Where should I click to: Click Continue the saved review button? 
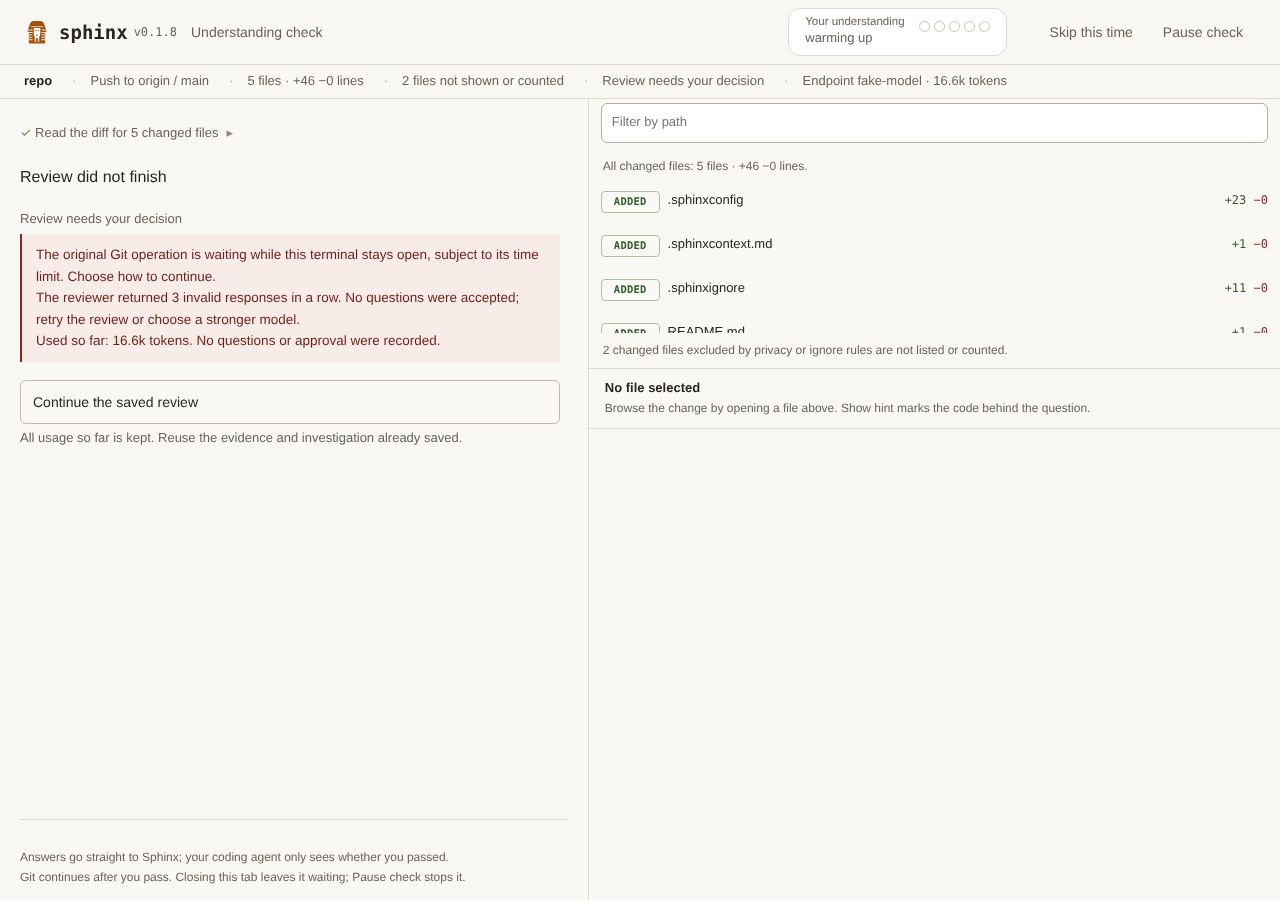point(290,402)
